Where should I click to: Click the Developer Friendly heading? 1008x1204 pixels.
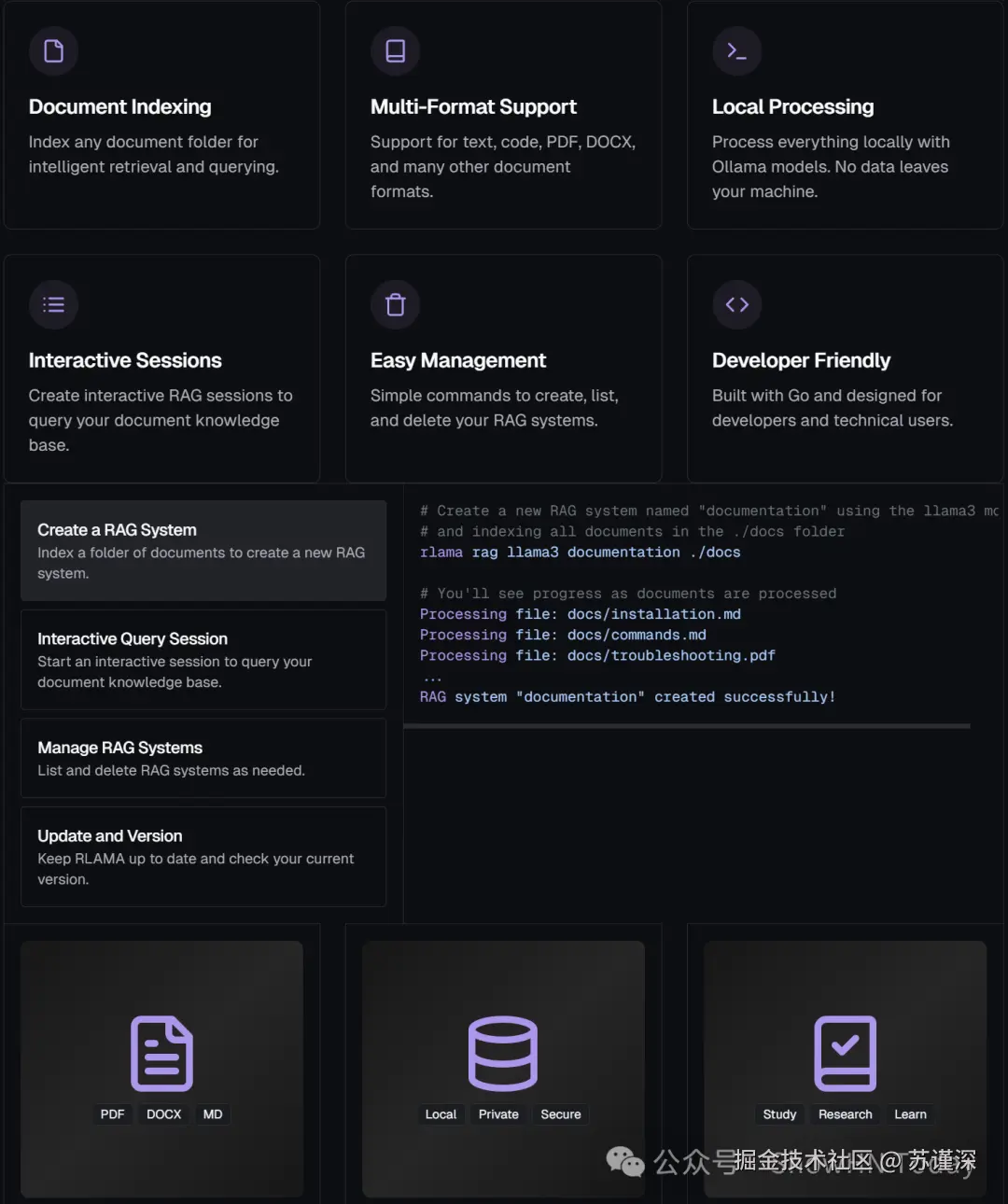pos(802,360)
